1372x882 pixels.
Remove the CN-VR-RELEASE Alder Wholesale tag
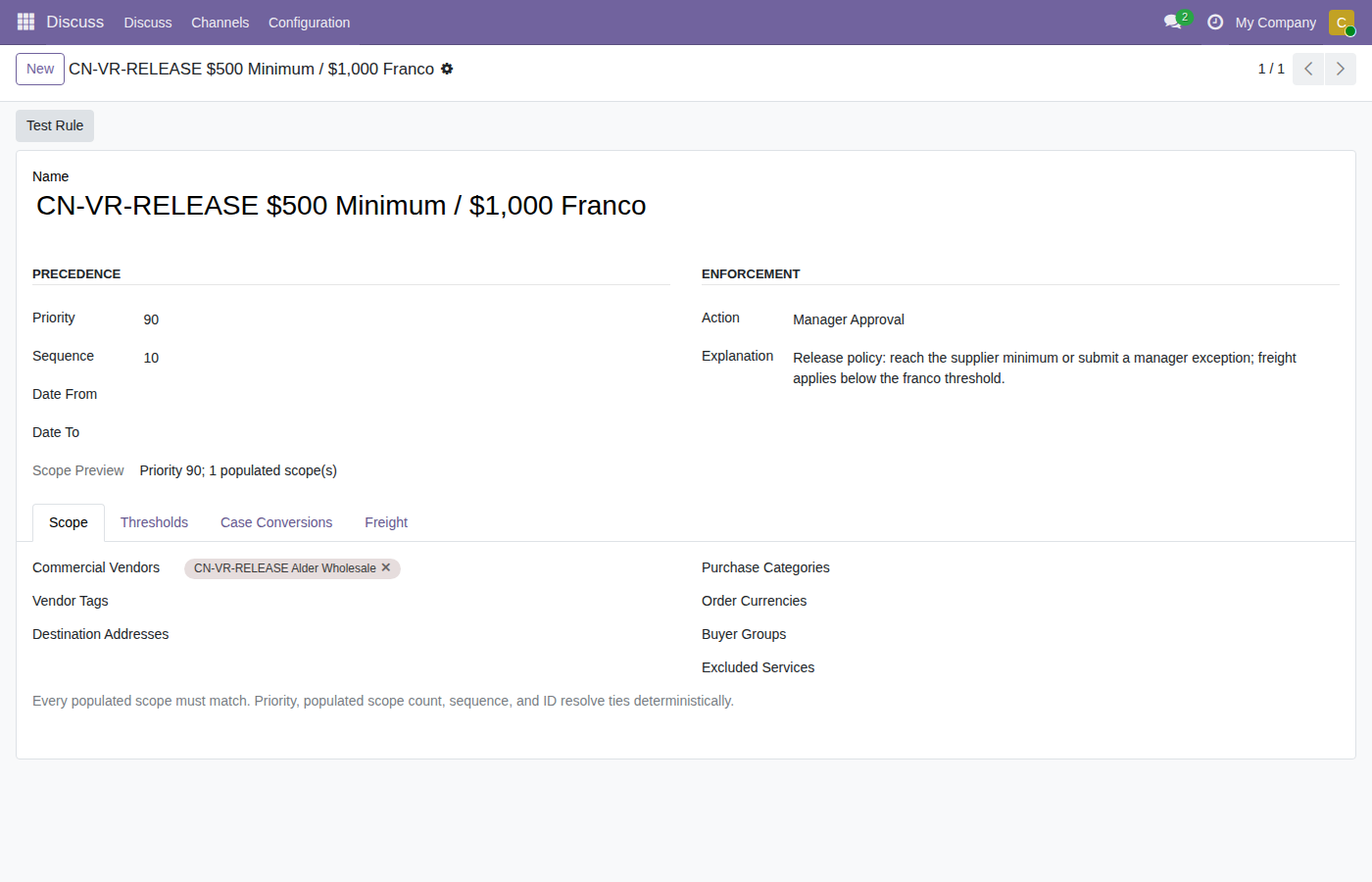point(386,567)
